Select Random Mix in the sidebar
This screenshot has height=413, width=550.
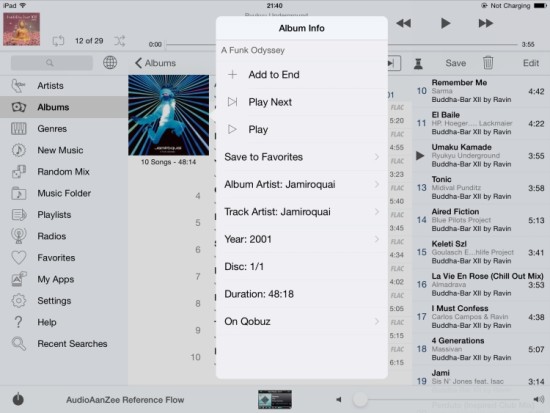tap(64, 172)
